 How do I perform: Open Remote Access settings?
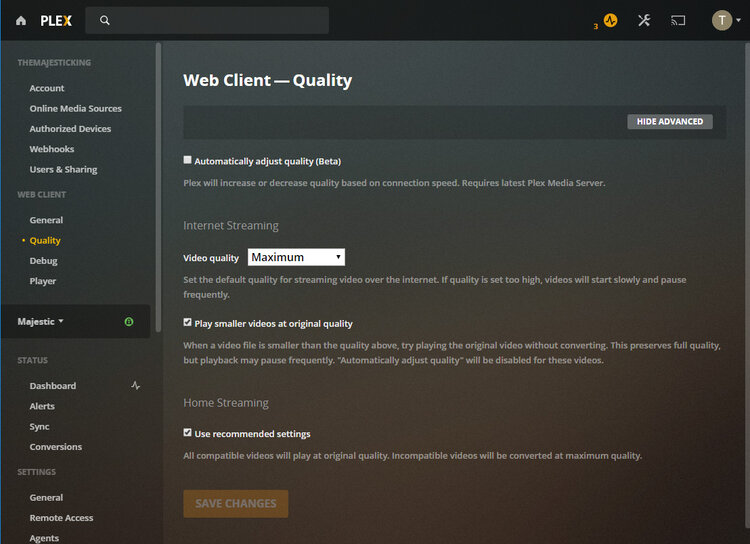61,518
